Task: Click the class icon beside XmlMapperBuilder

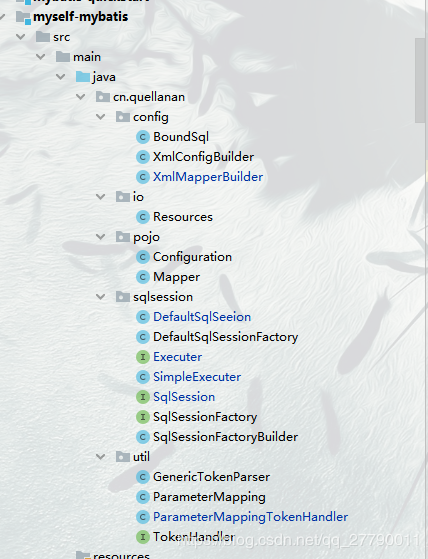Action: click(143, 177)
